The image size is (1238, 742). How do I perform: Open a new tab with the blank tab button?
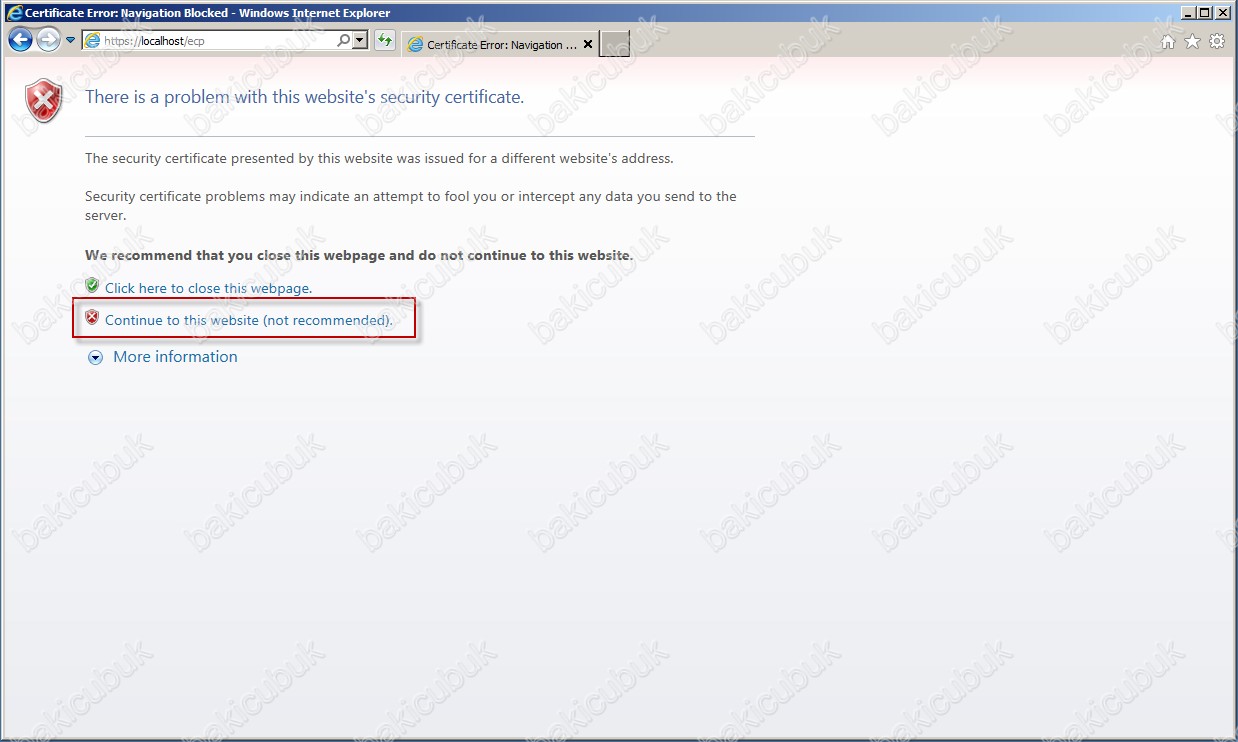(614, 45)
